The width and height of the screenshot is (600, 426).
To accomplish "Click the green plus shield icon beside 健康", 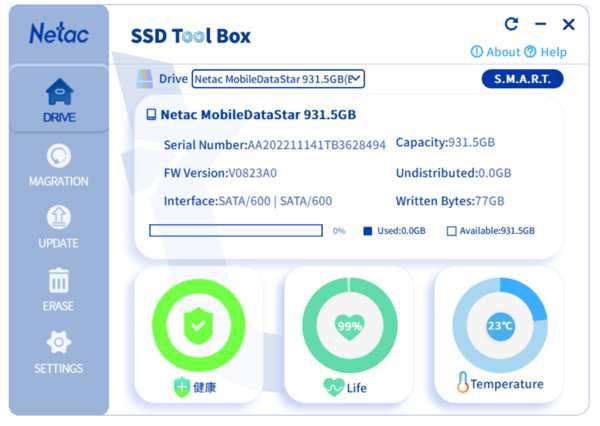I will (182, 387).
